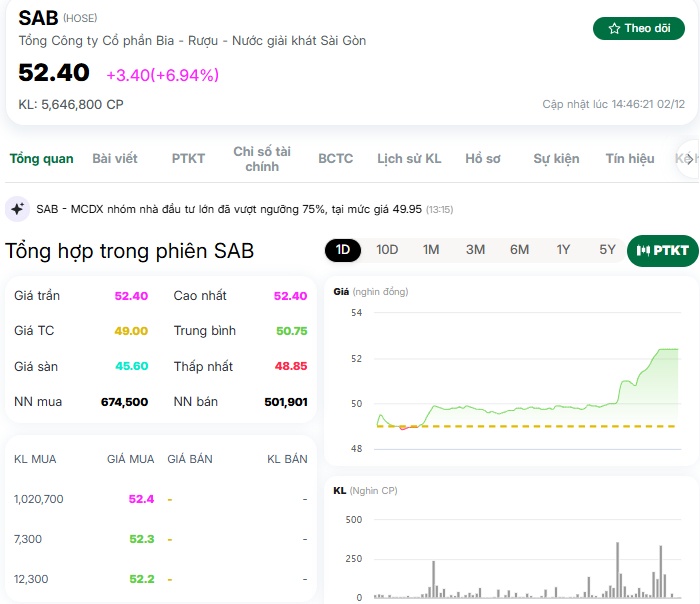This screenshot has height=604, width=700.
Task: Click the Giá TC value 49.00
Action: click(131, 331)
